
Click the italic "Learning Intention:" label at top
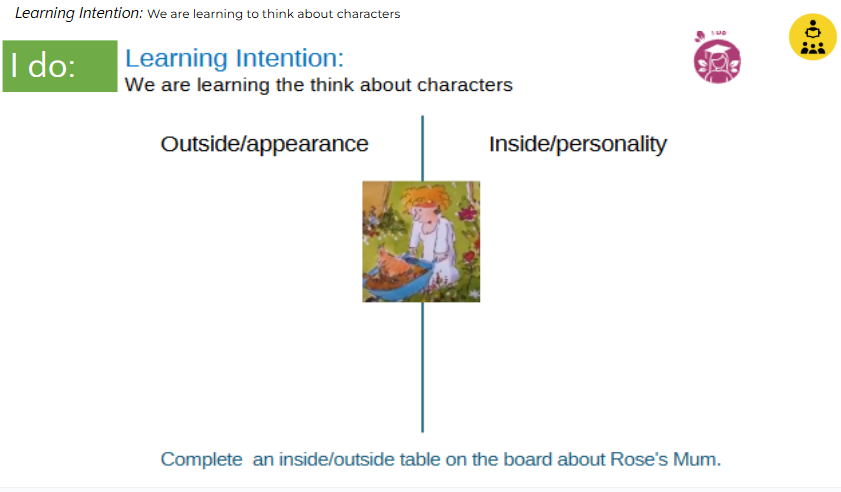(79, 13)
